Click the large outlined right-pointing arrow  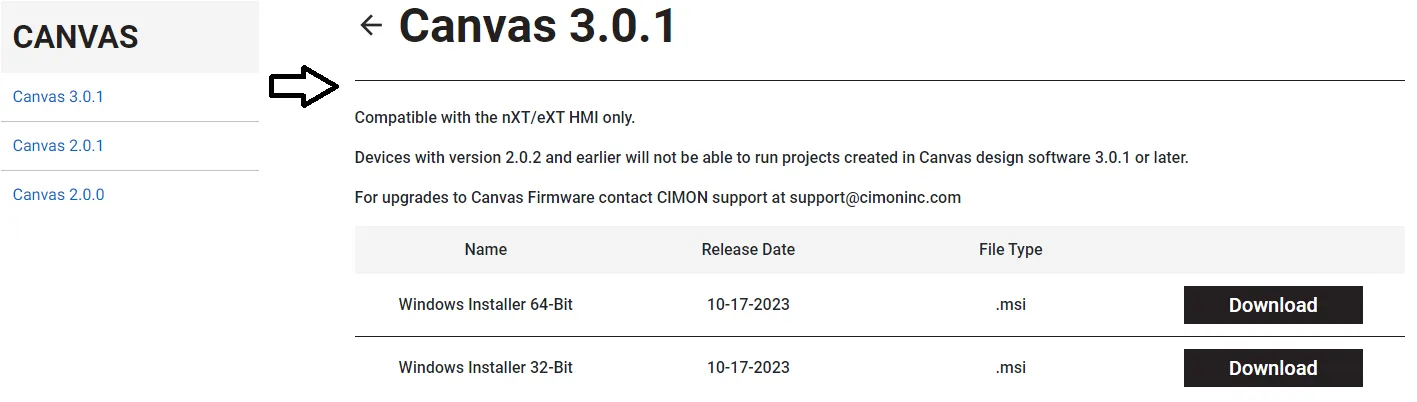(306, 88)
